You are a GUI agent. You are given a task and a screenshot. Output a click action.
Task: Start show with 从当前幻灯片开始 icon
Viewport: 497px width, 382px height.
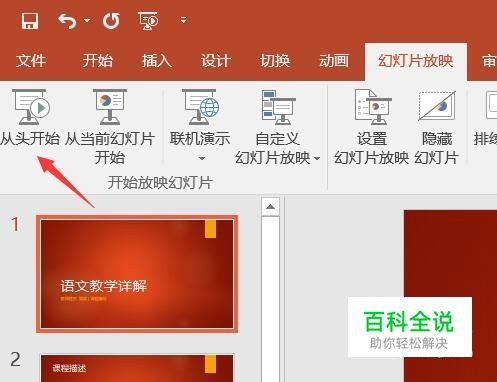(110, 107)
